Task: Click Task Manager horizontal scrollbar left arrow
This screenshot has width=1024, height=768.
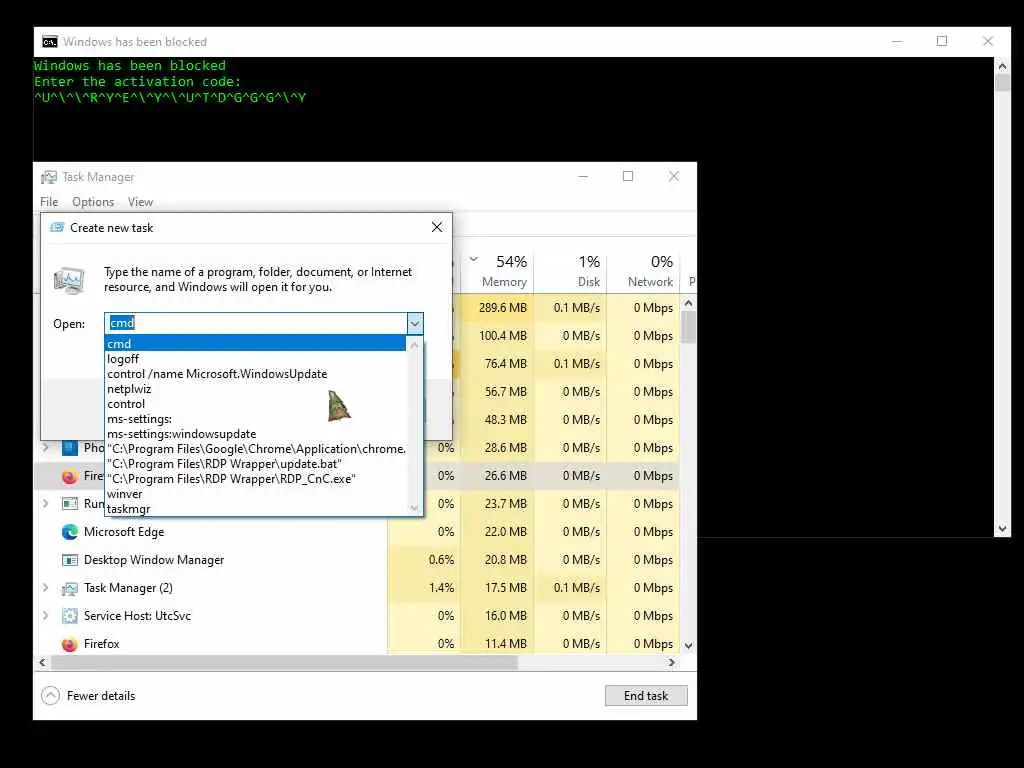Action: [x=42, y=662]
